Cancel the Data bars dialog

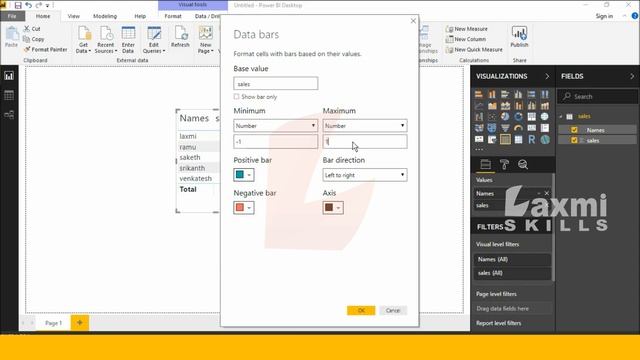[393, 311]
